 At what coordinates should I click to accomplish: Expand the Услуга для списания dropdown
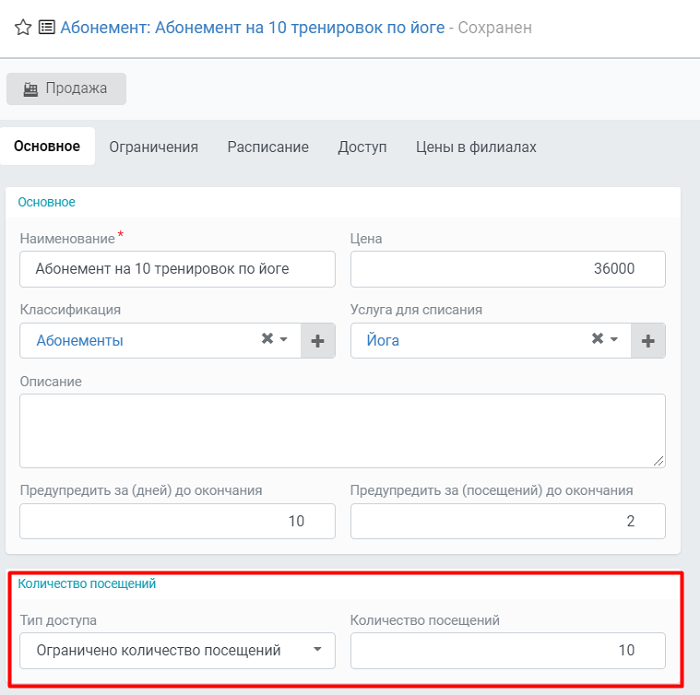coord(614,339)
